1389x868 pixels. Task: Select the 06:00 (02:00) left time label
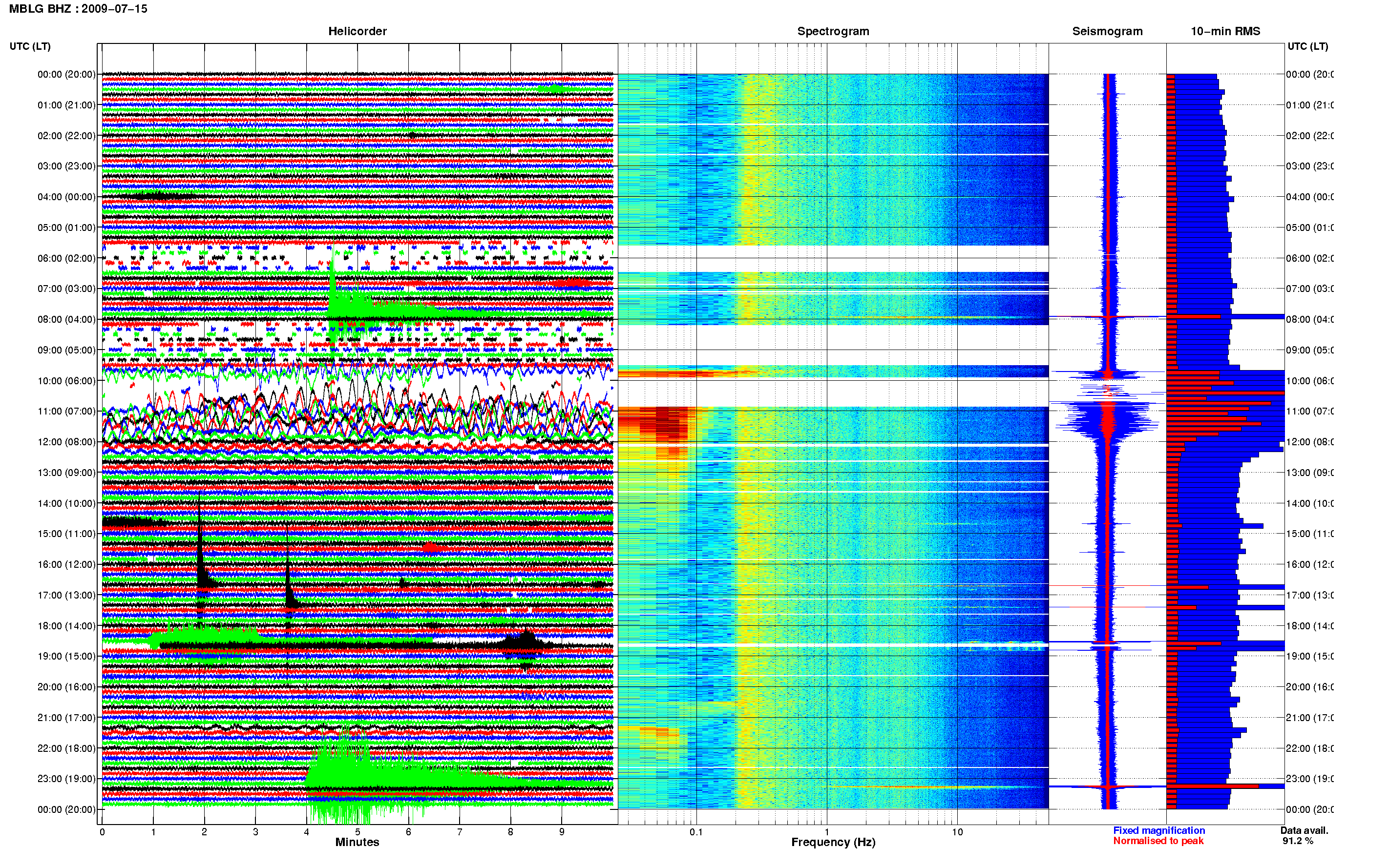(66, 258)
